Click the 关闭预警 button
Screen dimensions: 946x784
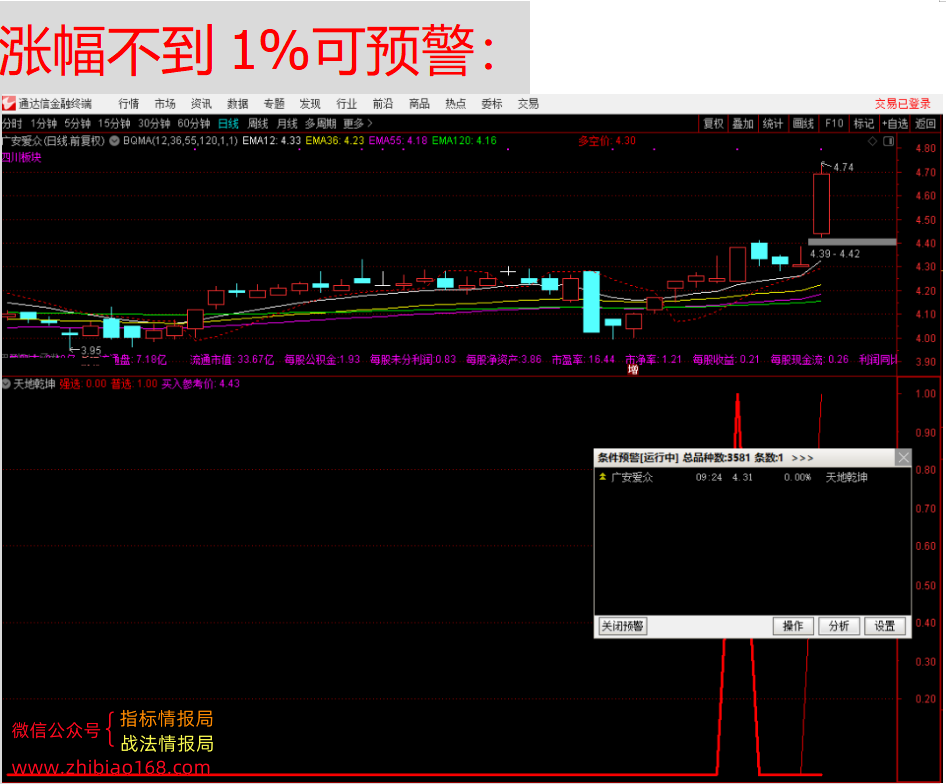point(623,626)
